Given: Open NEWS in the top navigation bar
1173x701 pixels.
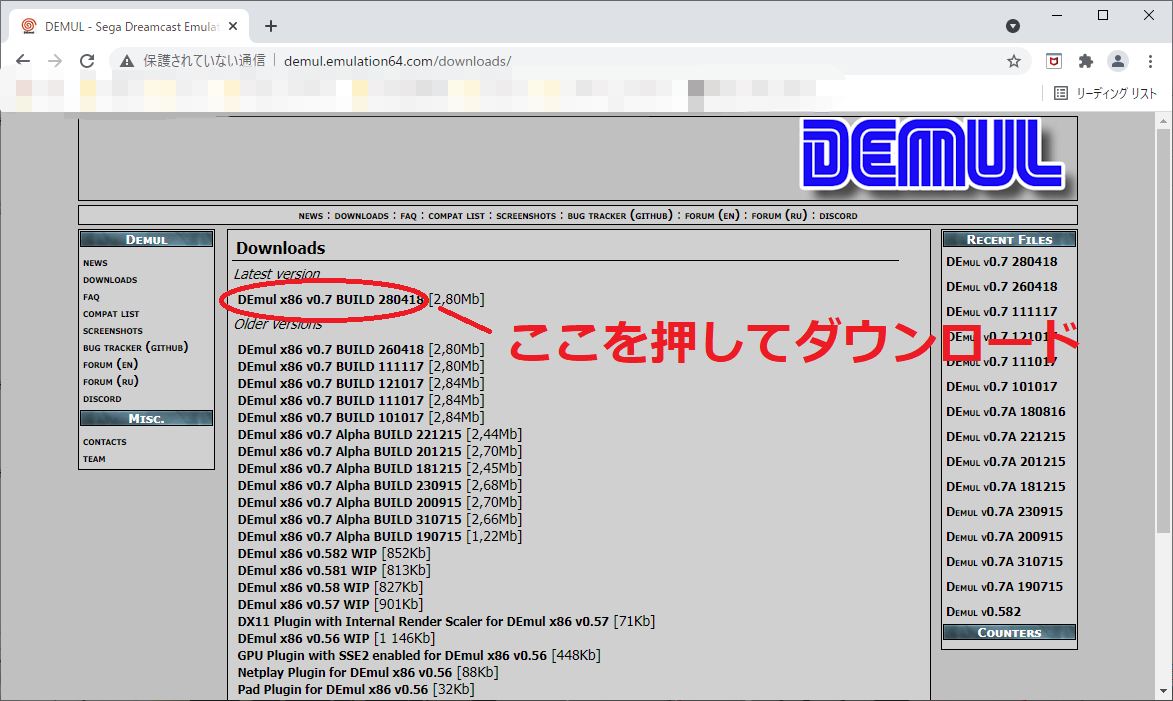Looking at the screenshot, I should (x=310, y=215).
